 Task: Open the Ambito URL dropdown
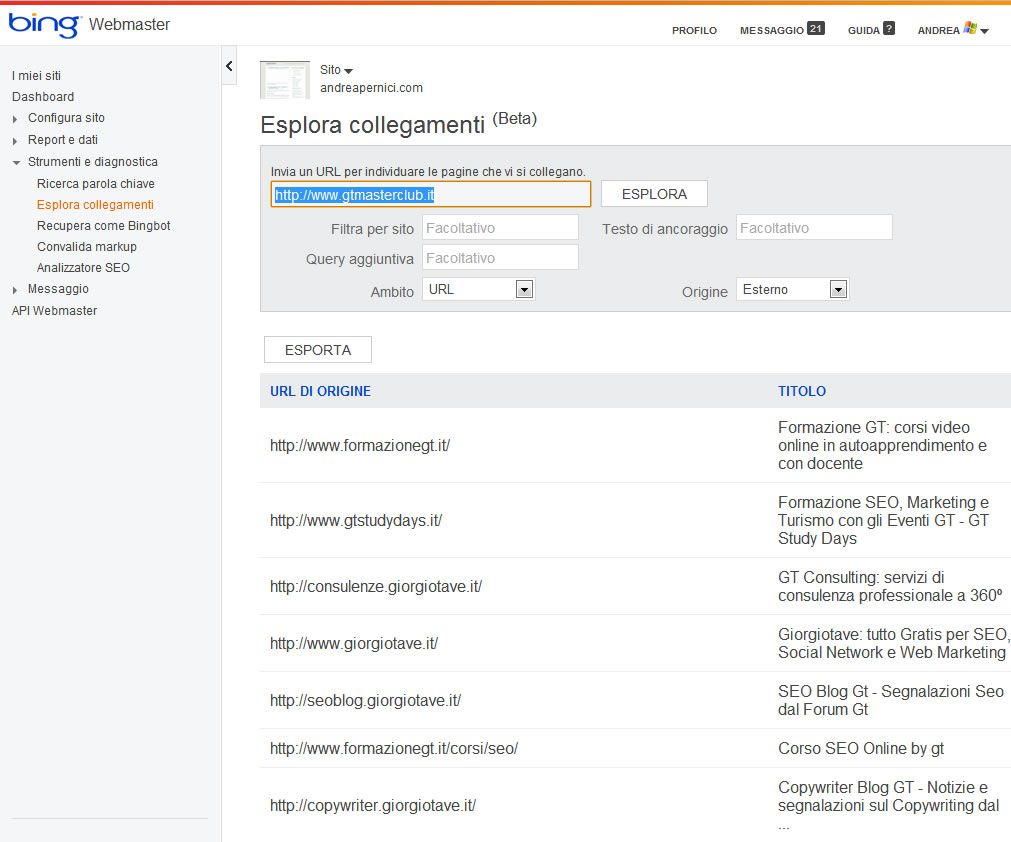coord(524,289)
